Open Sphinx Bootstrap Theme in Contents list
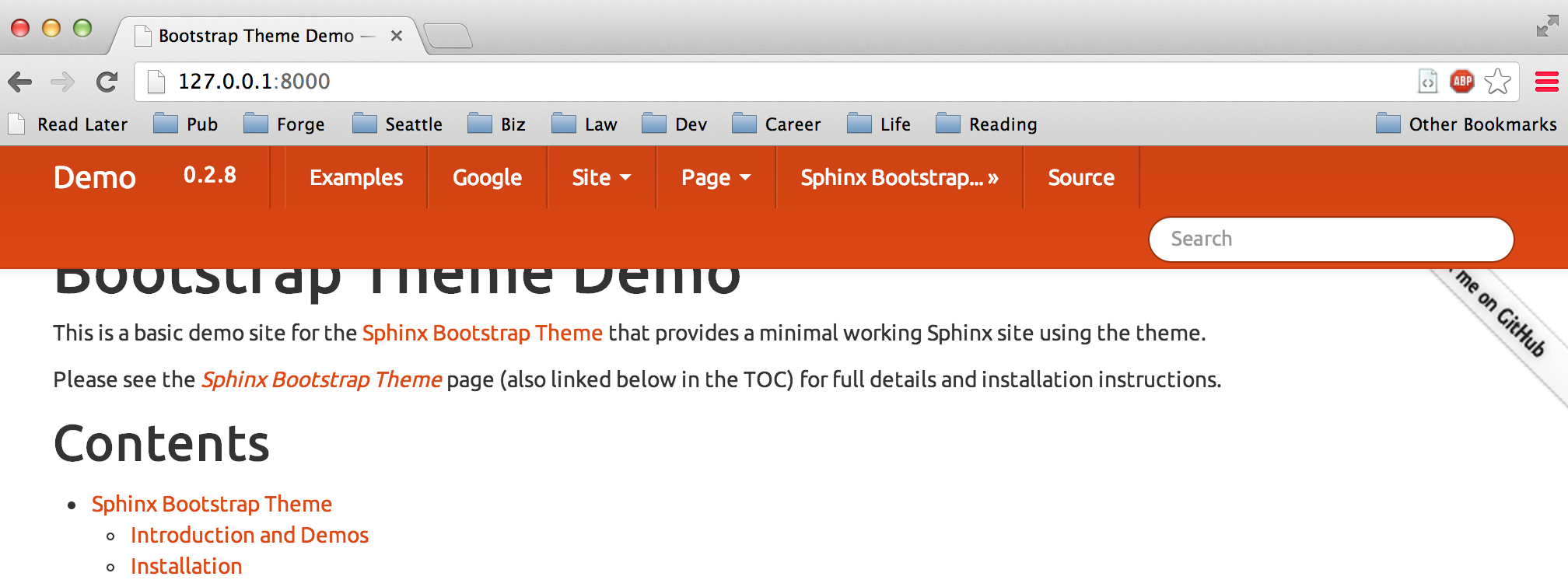Viewport: 1568px width, 580px height. tap(212, 505)
